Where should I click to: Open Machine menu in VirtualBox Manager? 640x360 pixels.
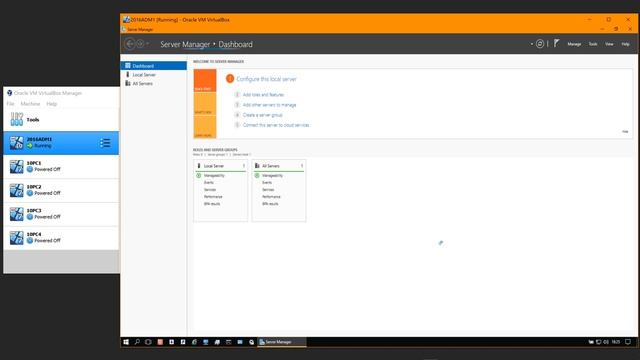tap(30, 104)
